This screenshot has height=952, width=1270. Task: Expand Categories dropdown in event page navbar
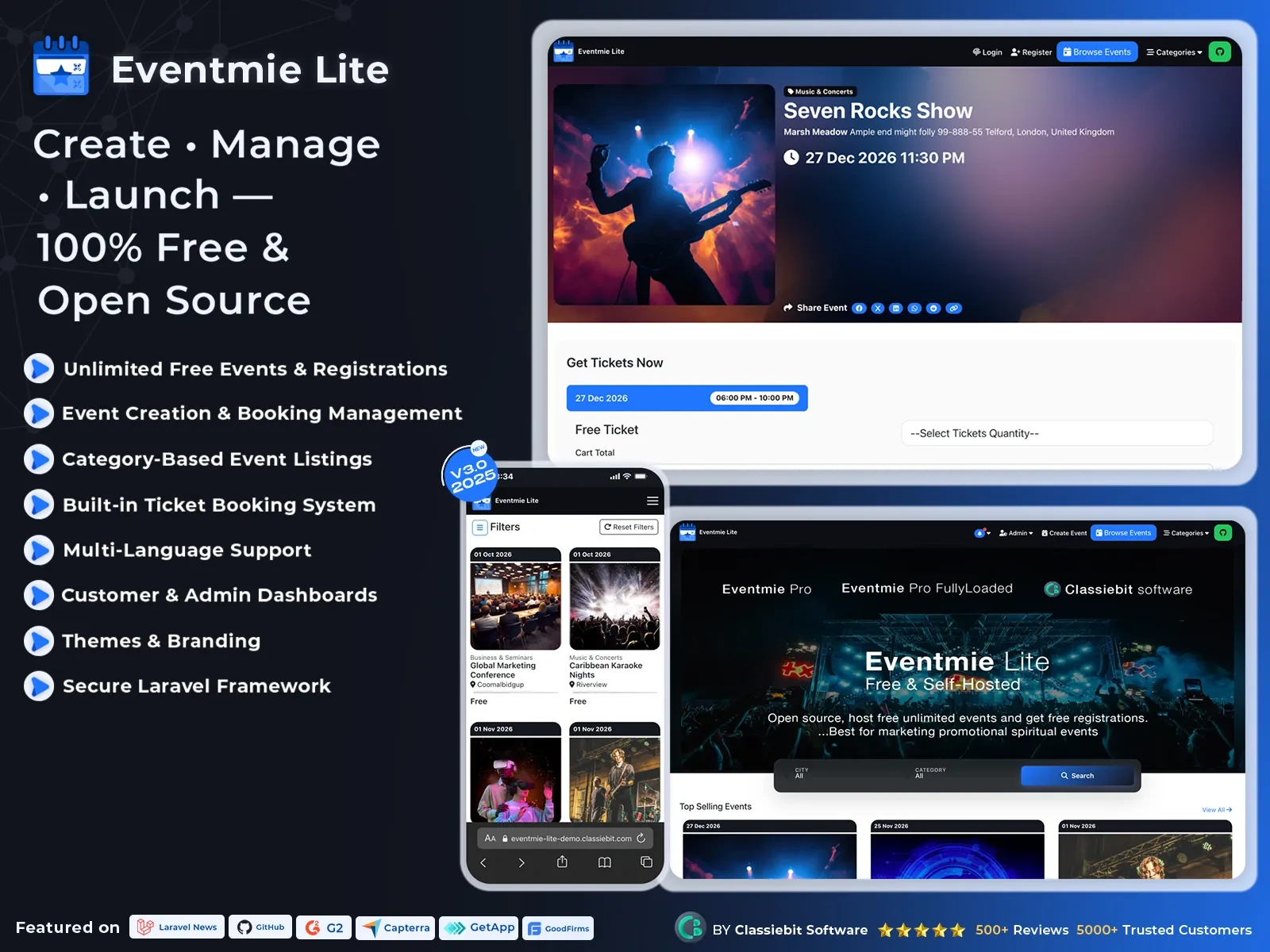[1175, 52]
